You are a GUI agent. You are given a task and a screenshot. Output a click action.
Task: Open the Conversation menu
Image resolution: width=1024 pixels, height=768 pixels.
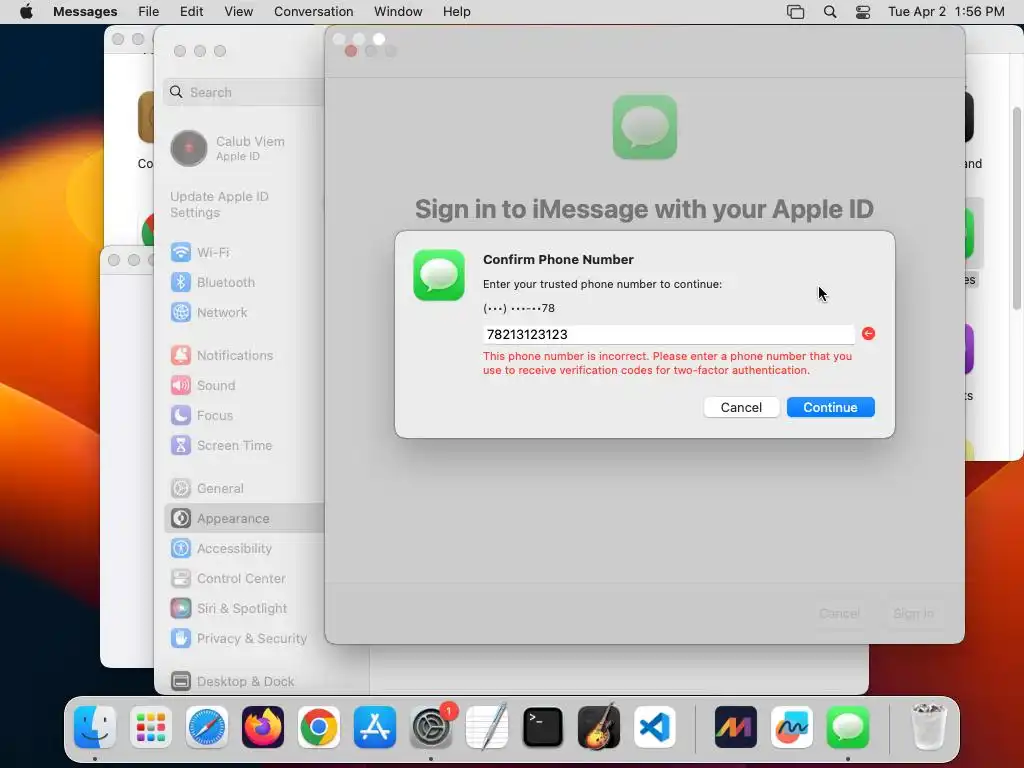[x=313, y=12]
